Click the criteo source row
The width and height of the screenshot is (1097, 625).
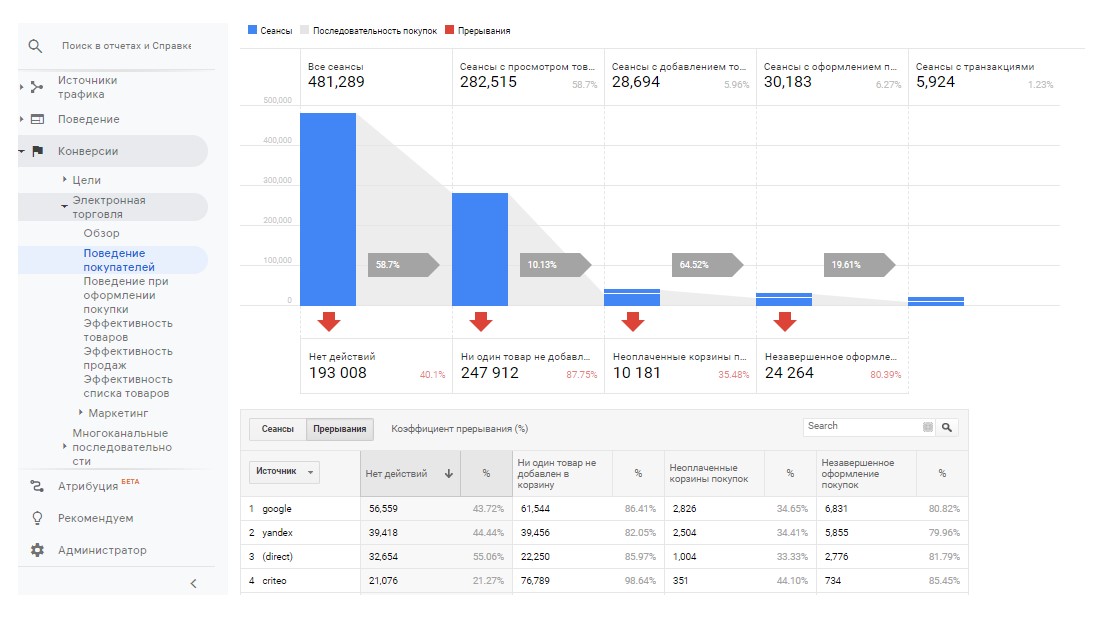point(604,581)
